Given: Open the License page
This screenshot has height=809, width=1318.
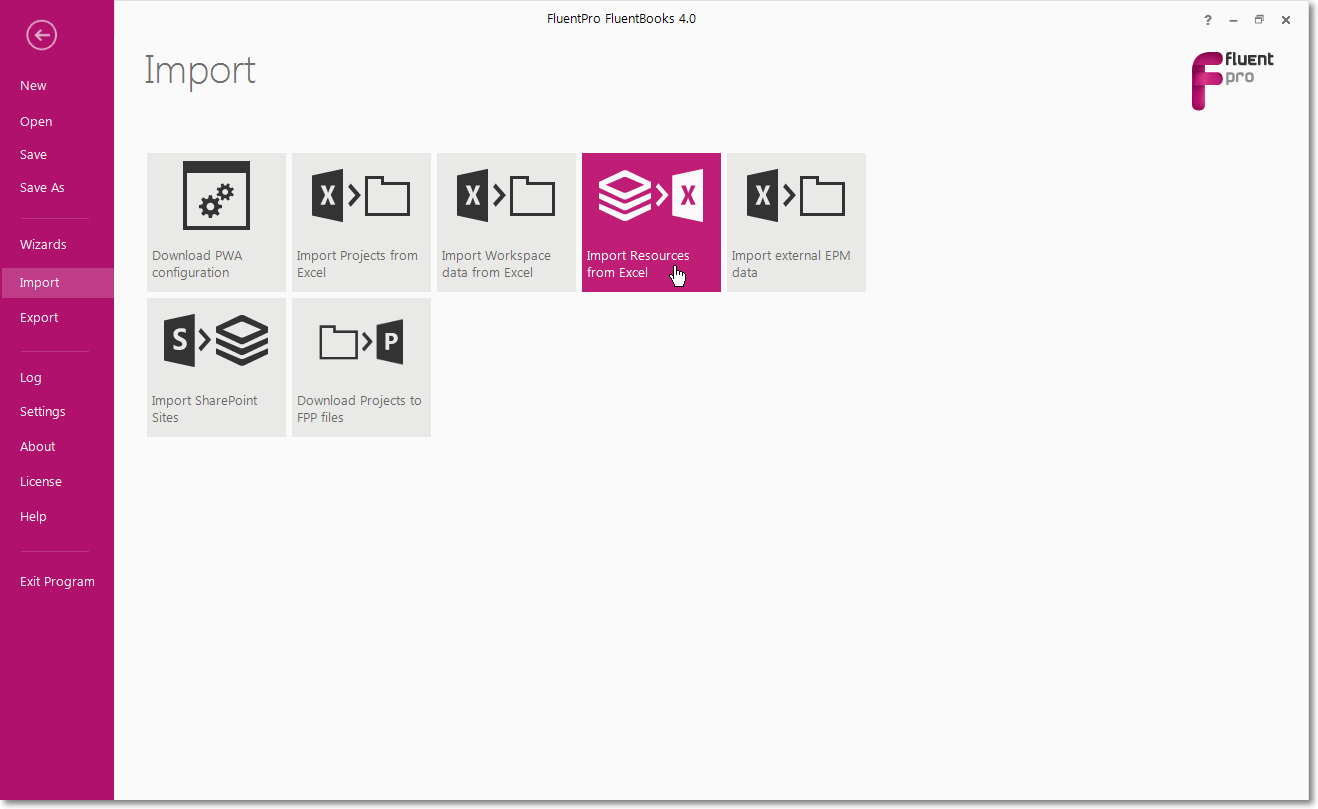Looking at the screenshot, I should pyautogui.click(x=41, y=482).
